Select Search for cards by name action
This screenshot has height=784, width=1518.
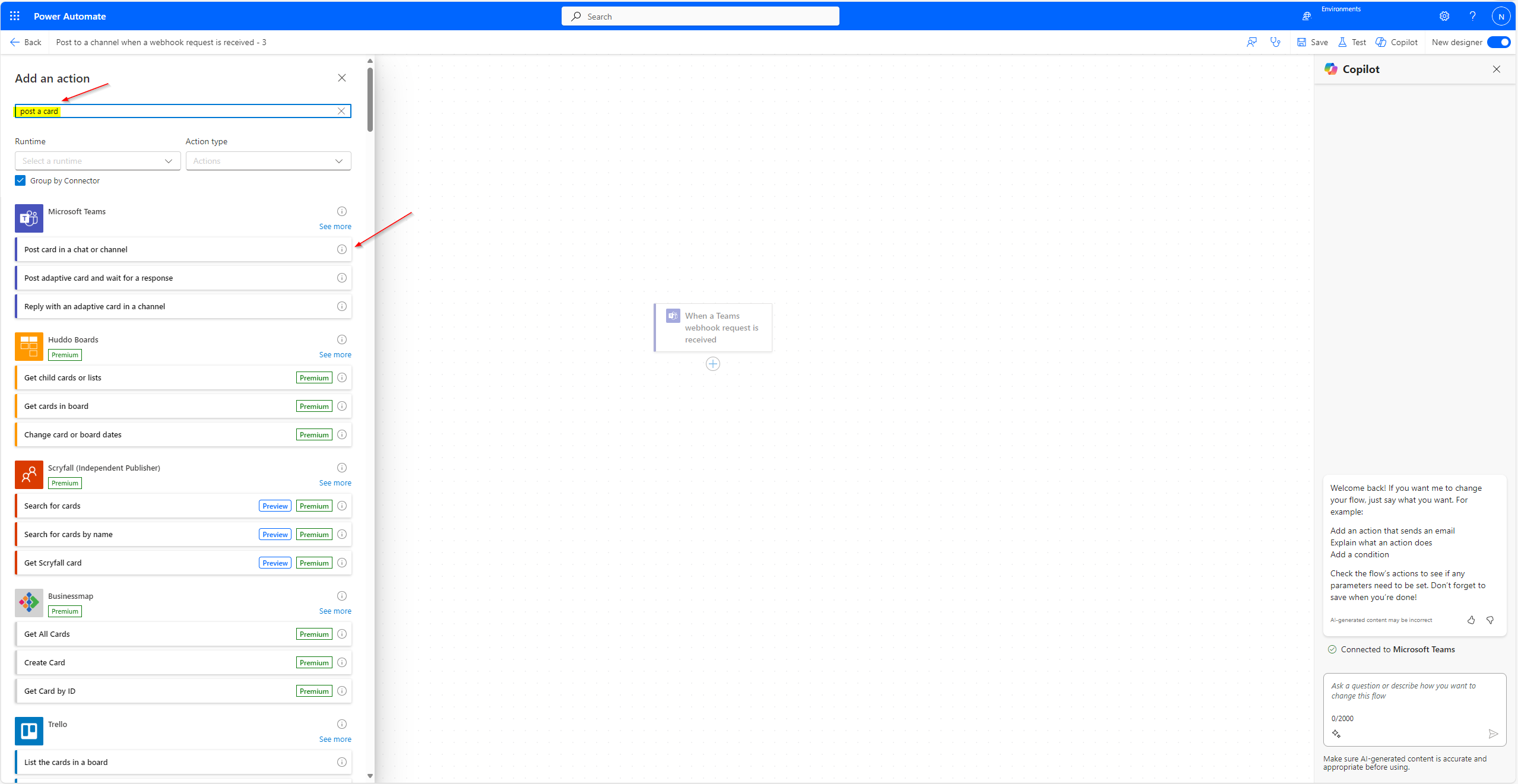(183, 534)
